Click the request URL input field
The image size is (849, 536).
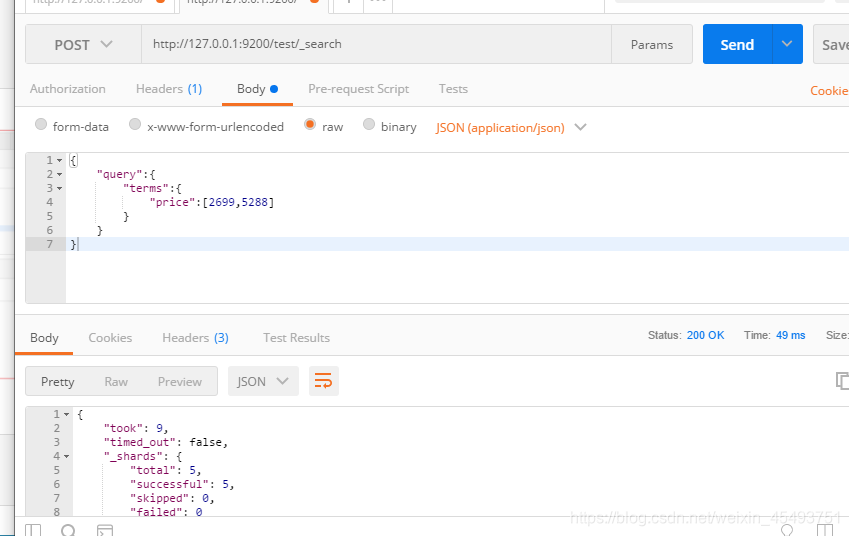click(376, 44)
